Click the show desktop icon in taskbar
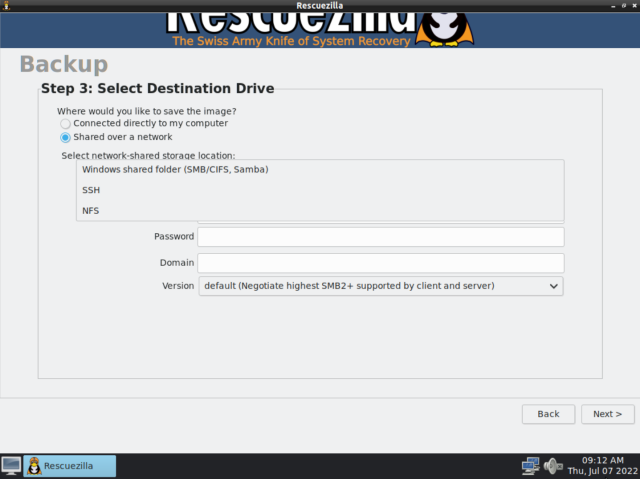640x479 pixels. pyautogui.click(x=11, y=466)
